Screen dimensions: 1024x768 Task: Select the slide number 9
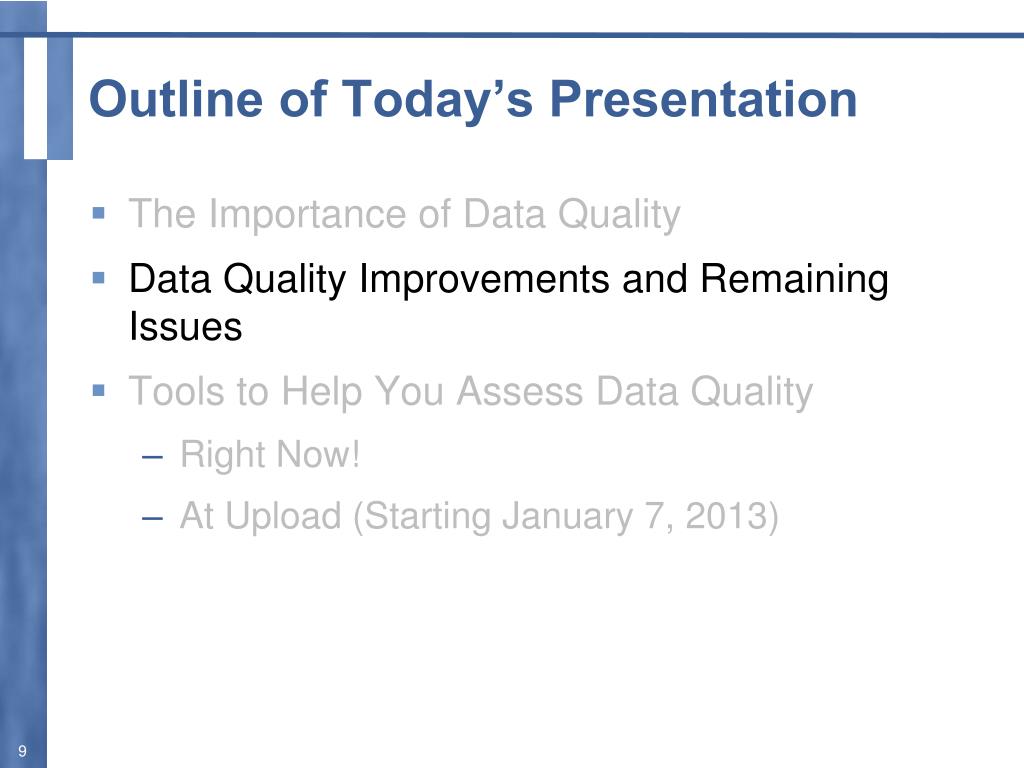pos(23,751)
